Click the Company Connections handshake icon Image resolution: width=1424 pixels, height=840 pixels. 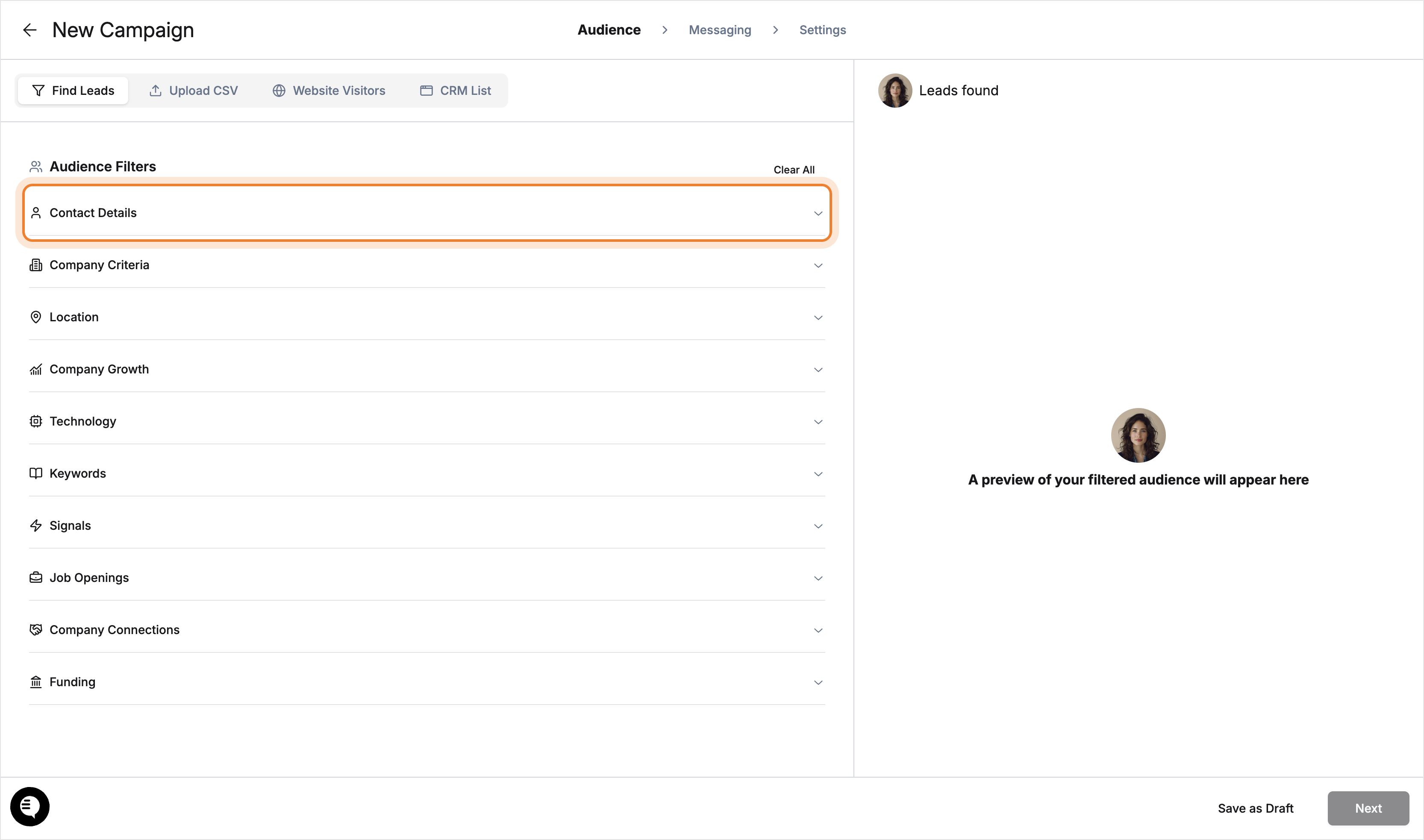(x=35, y=629)
